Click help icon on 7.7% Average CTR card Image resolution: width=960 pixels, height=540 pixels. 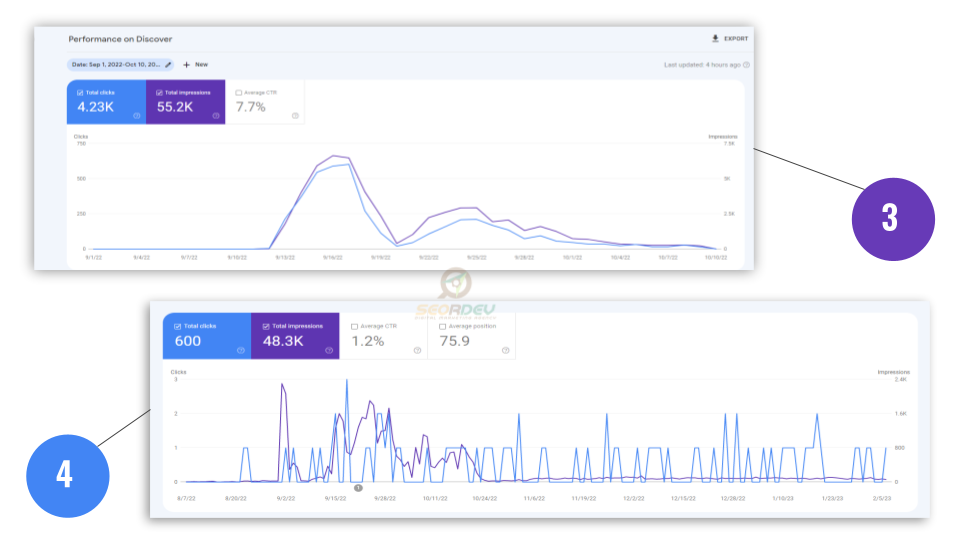[295, 116]
